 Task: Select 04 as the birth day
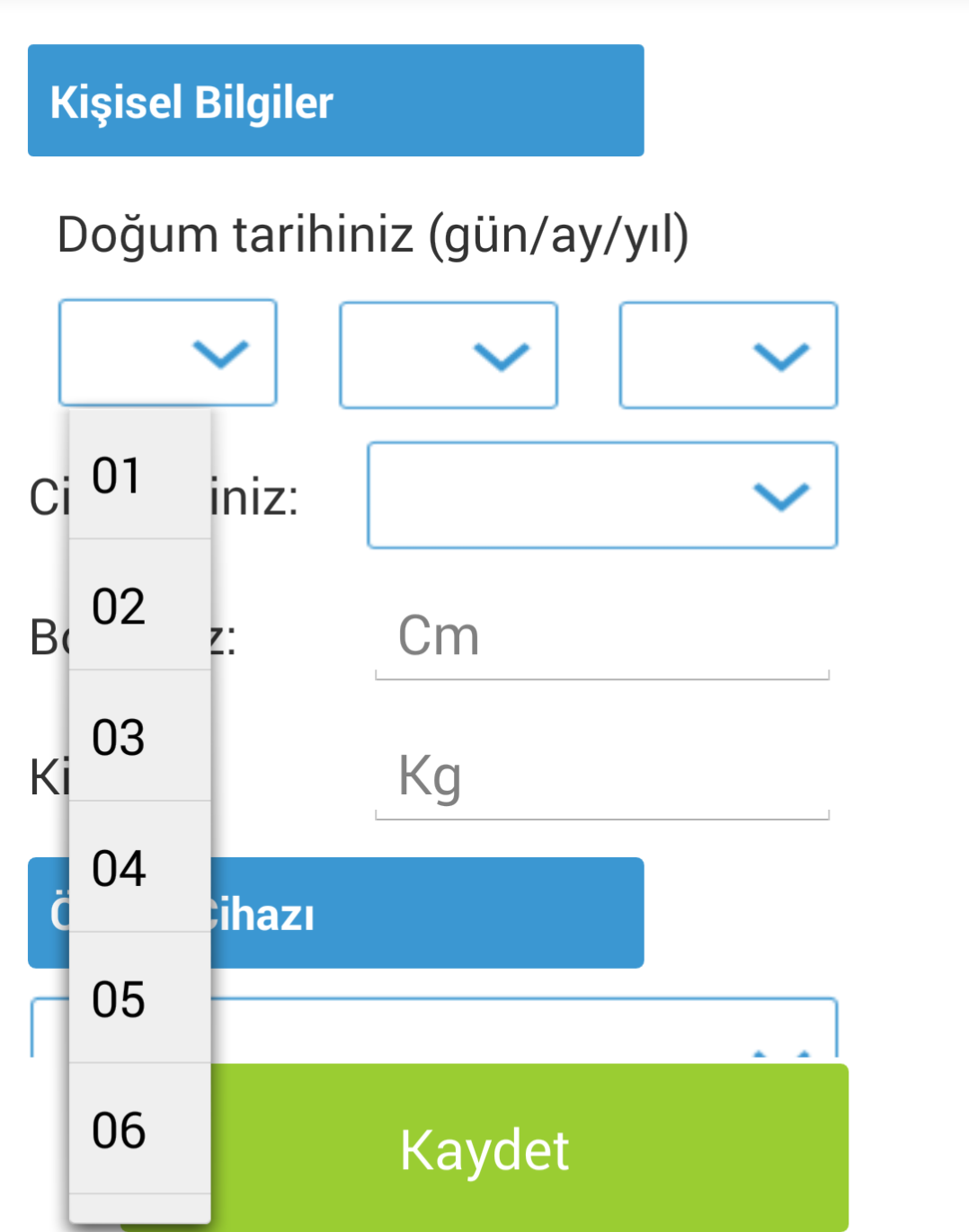[139, 869]
